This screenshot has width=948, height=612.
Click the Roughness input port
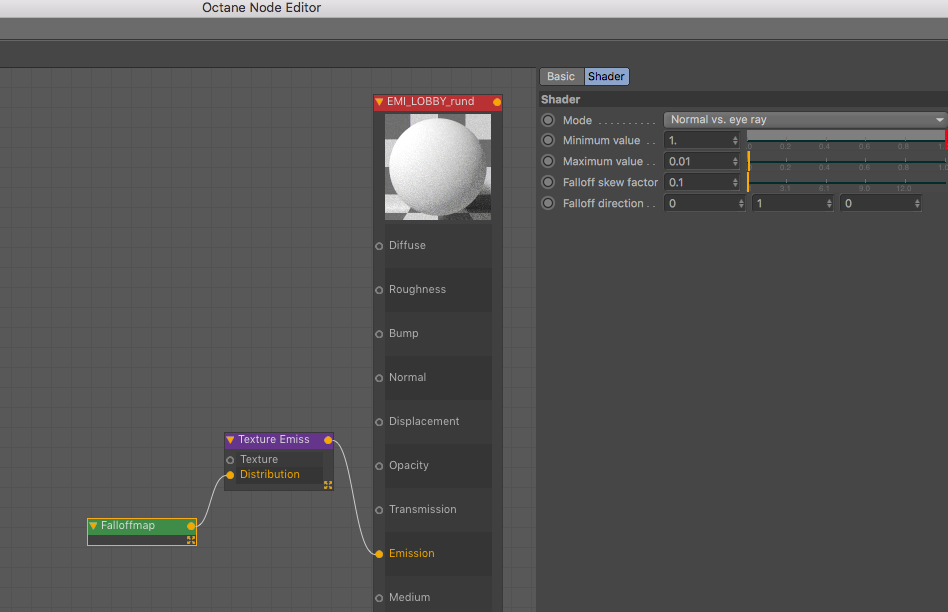(379, 290)
